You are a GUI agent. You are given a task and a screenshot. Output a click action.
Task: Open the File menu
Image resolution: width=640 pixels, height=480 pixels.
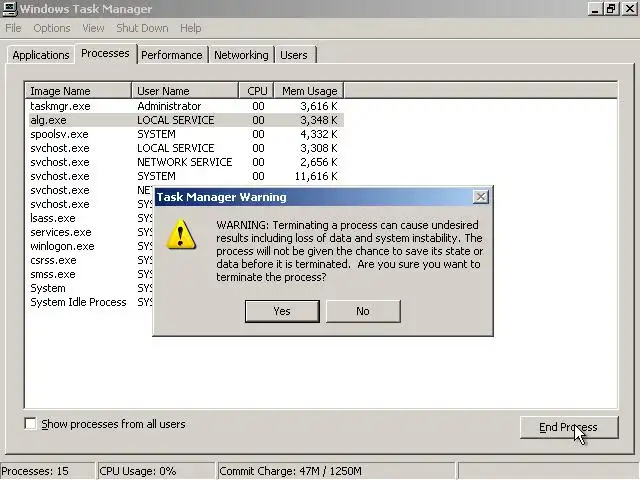tap(13, 28)
